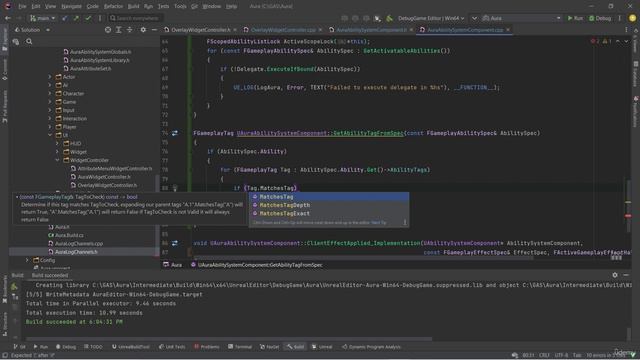Click the search magnifier in Solution explorer
This screenshot has width=640, height=360.
click(x=29, y=41)
